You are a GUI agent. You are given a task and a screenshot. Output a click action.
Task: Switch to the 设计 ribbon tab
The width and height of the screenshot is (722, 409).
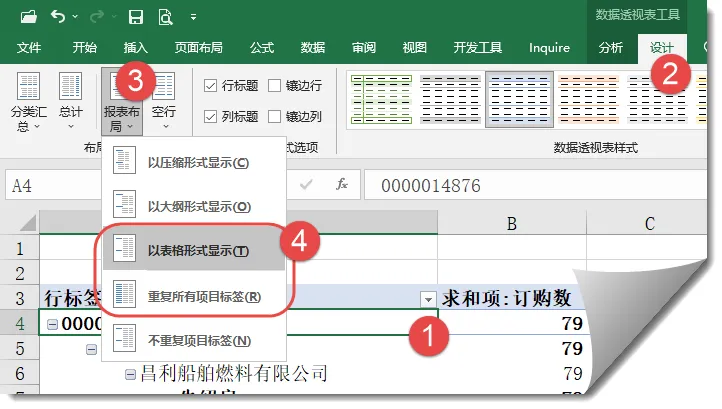pos(661,47)
